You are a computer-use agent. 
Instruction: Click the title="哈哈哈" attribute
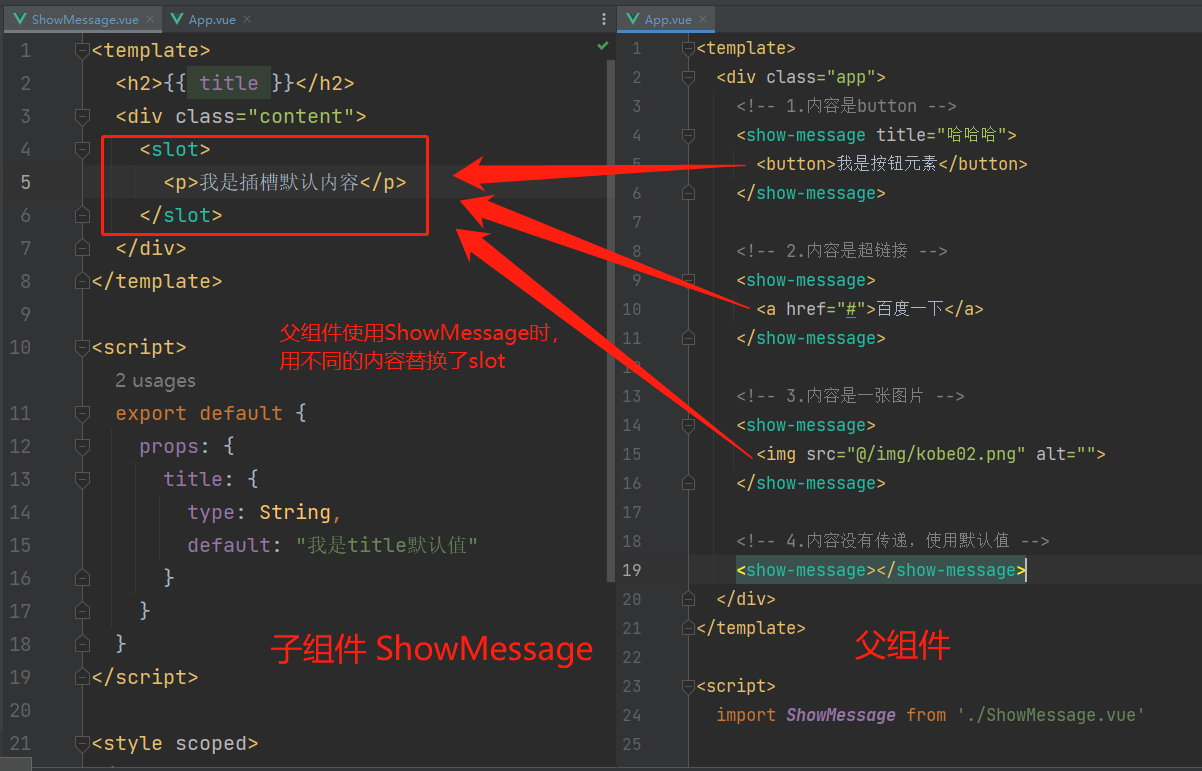(942, 135)
